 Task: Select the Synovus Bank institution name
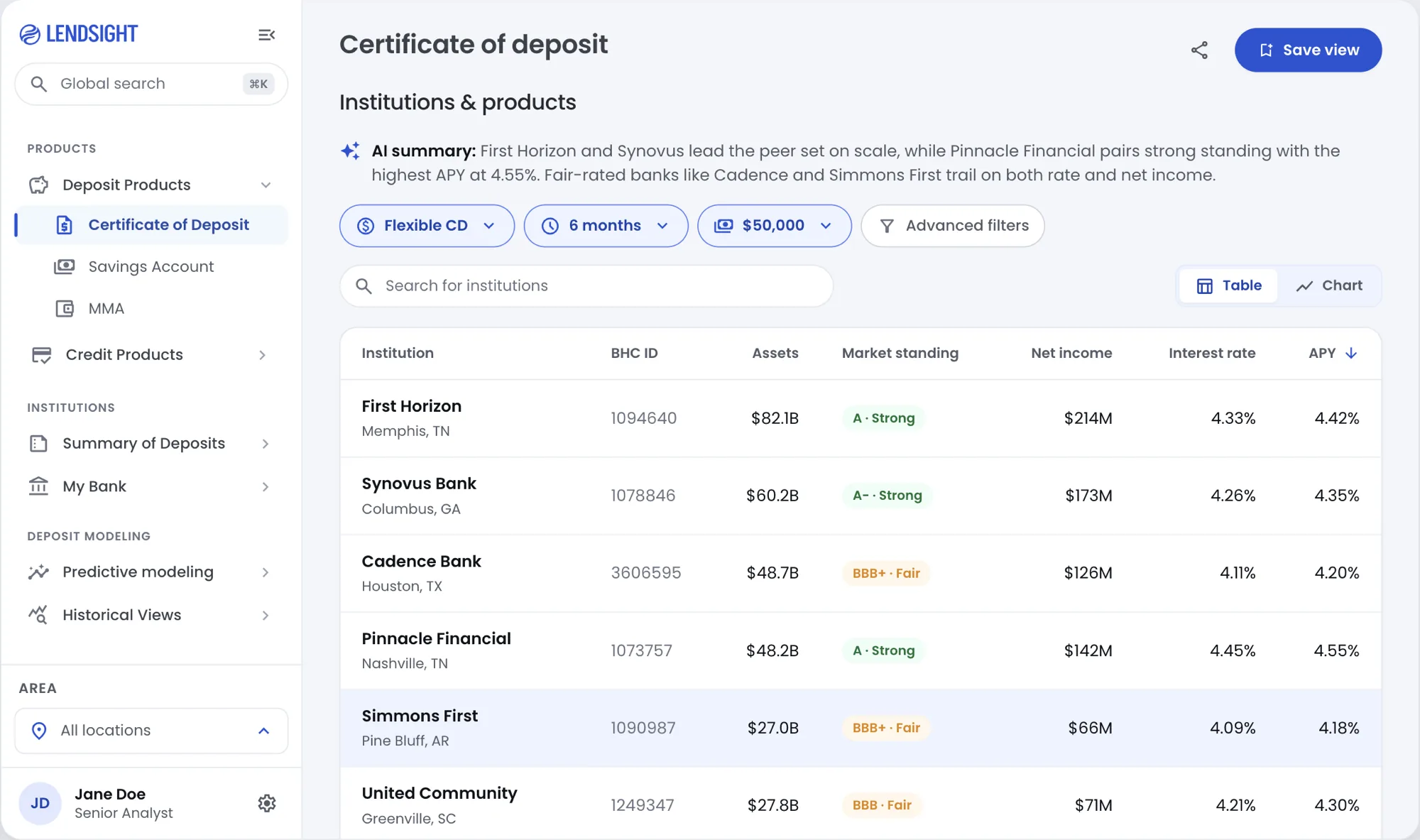tap(419, 484)
